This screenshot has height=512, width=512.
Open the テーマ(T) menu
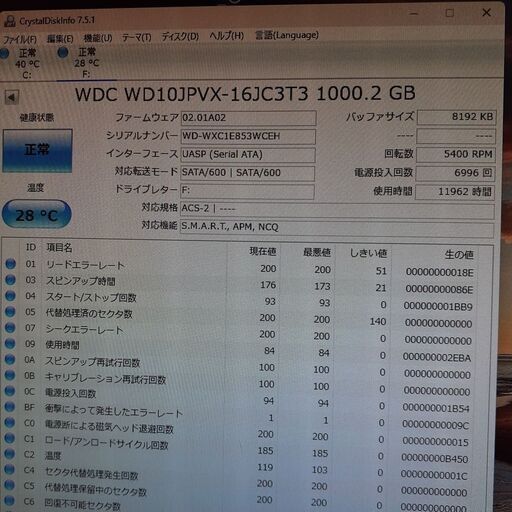pos(136,37)
